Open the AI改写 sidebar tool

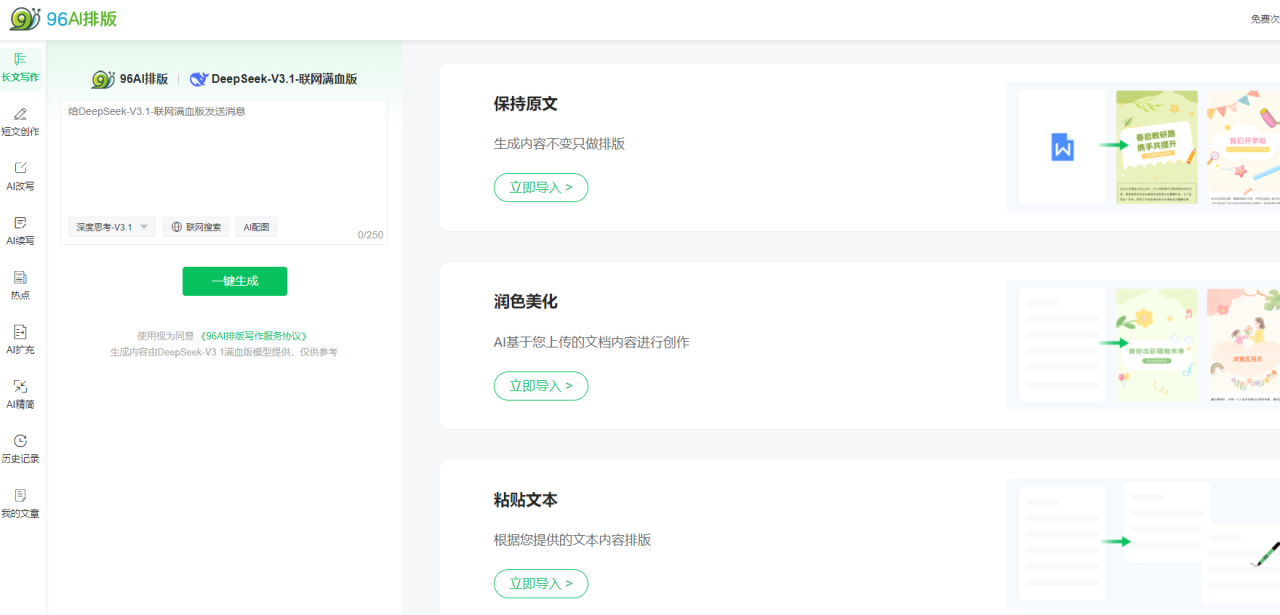click(x=20, y=168)
